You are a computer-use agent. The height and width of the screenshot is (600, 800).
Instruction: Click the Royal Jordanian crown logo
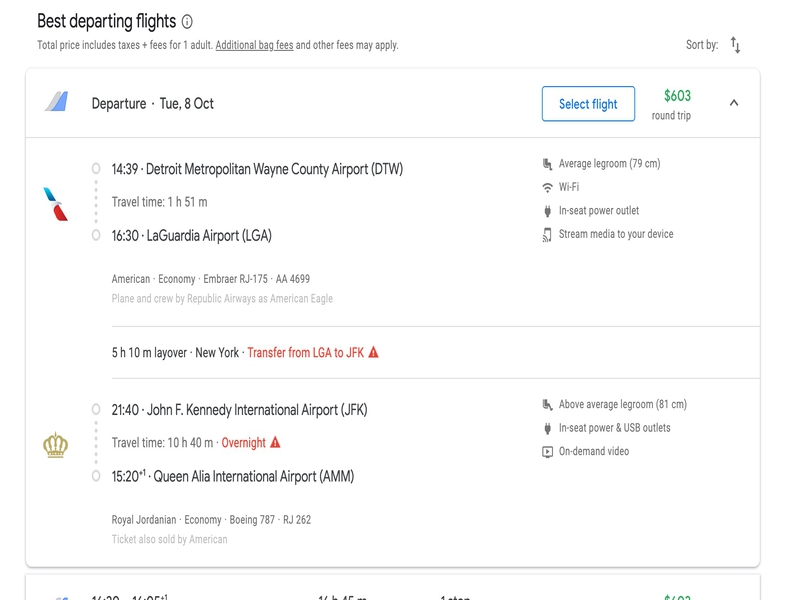pos(56,445)
